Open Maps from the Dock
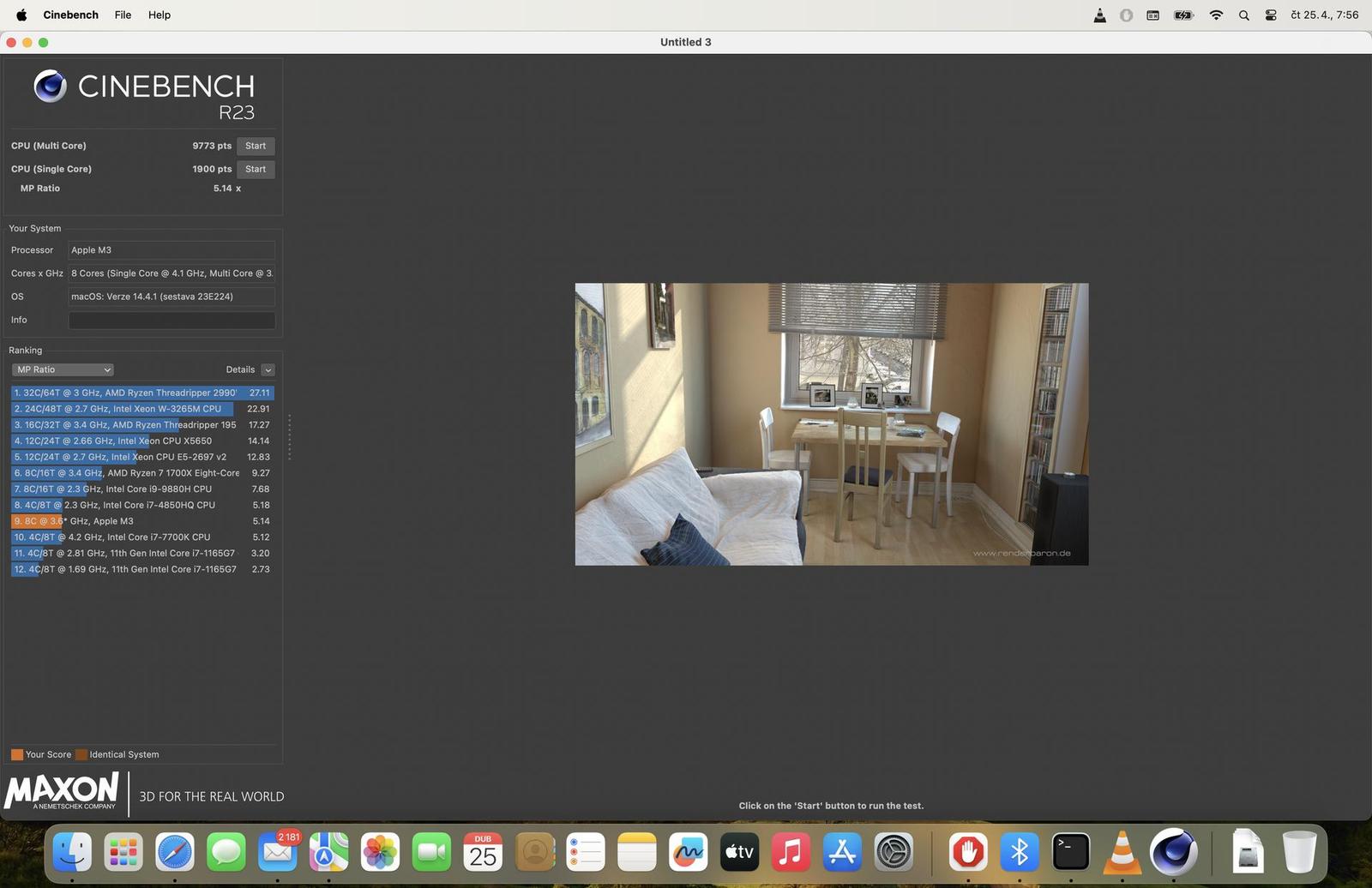The height and width of the screenshot is (888, 1372). (x=329, y=852)
